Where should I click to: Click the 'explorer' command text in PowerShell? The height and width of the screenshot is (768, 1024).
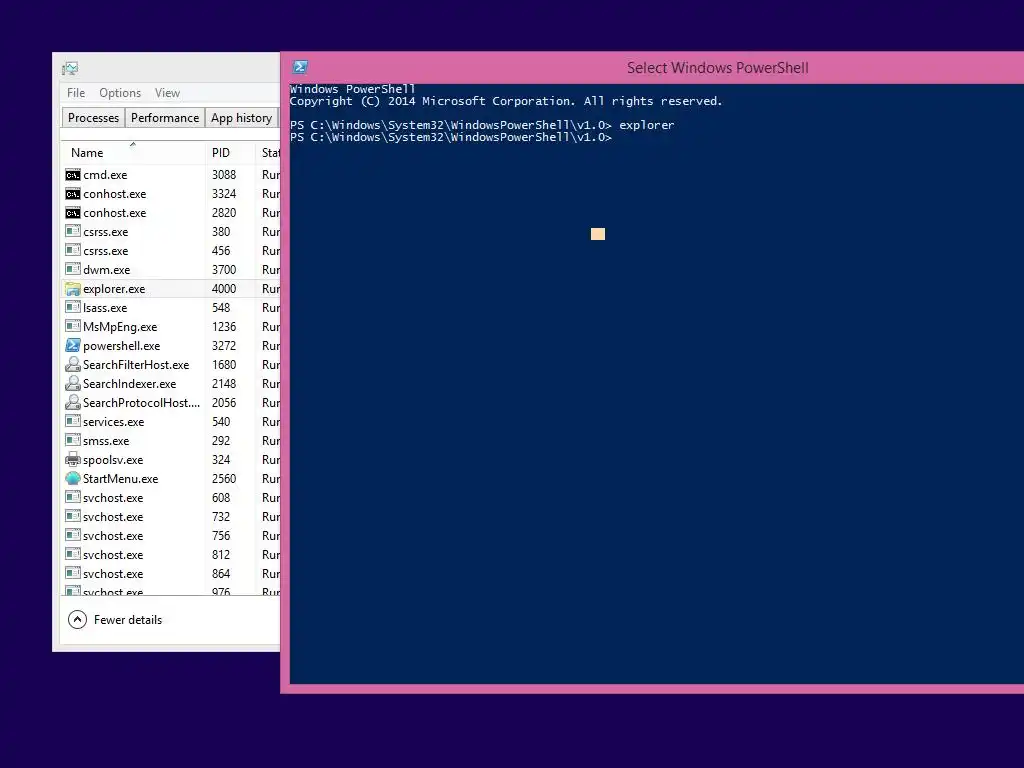pyautogui.click(x=647, y=125)
